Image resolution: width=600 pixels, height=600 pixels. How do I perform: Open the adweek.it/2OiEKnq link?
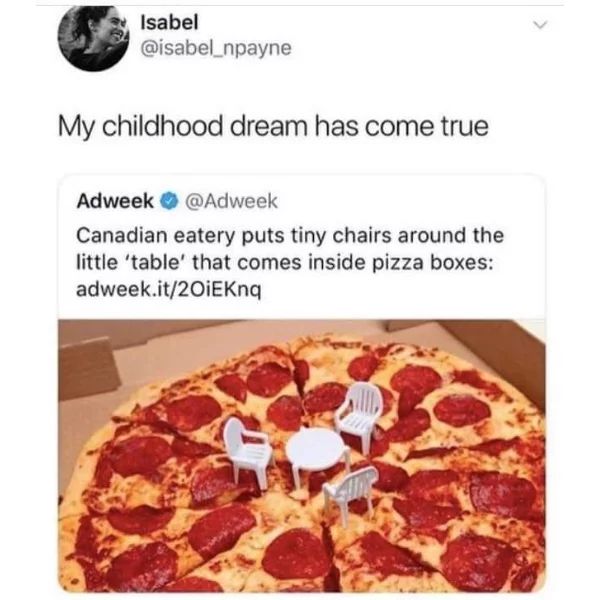tap(169, 290)
